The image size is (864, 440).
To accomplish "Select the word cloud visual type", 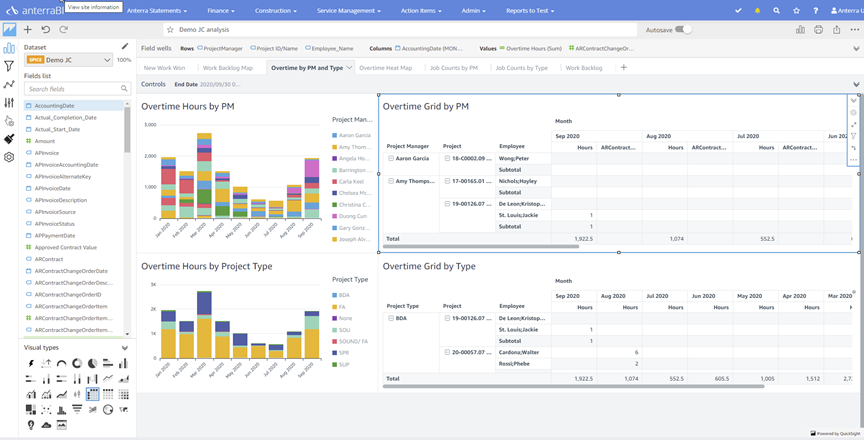I will [x=46, y=425].
